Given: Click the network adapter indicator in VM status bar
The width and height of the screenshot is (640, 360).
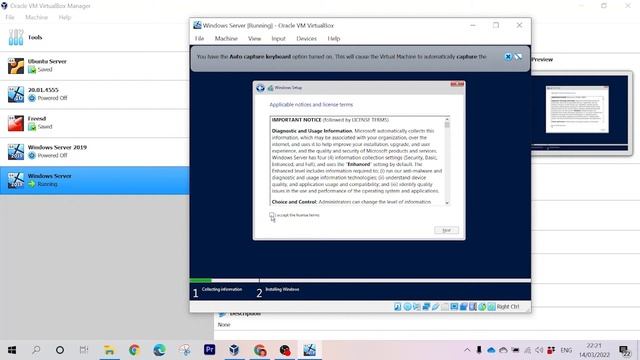Looking at the screenshot, I should 426,307.
